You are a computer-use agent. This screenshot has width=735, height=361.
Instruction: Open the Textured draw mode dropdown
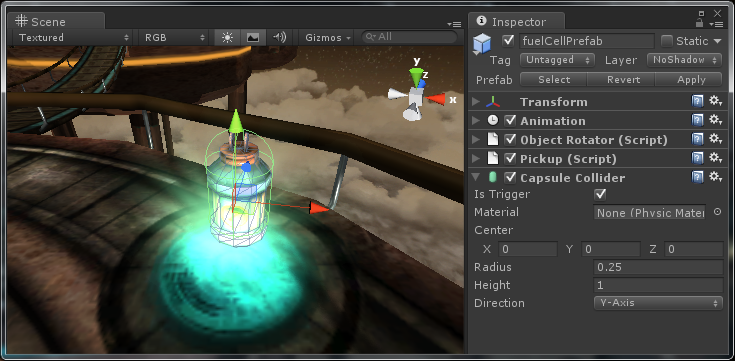click(73, 38)
